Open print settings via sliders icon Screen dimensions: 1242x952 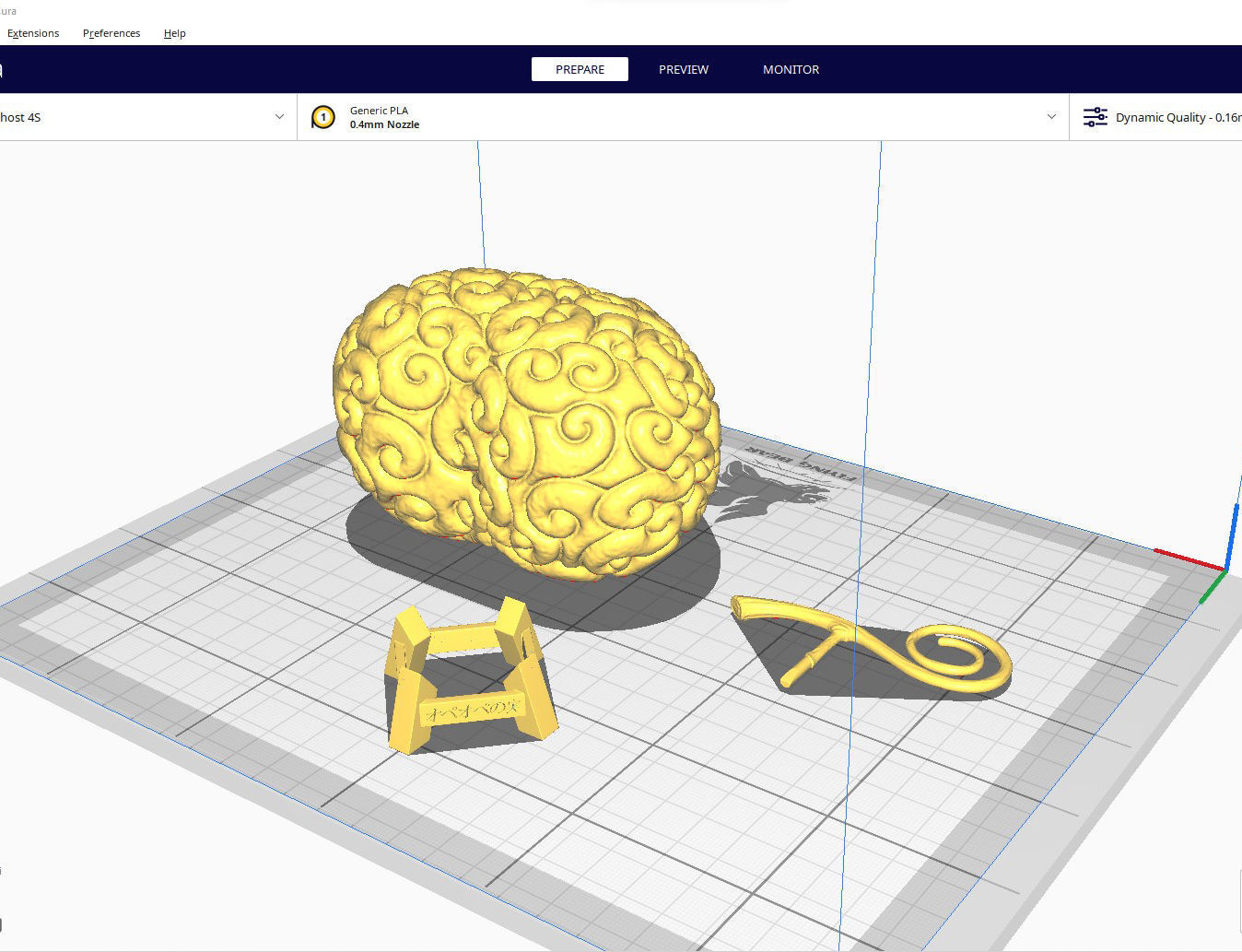1095,117
